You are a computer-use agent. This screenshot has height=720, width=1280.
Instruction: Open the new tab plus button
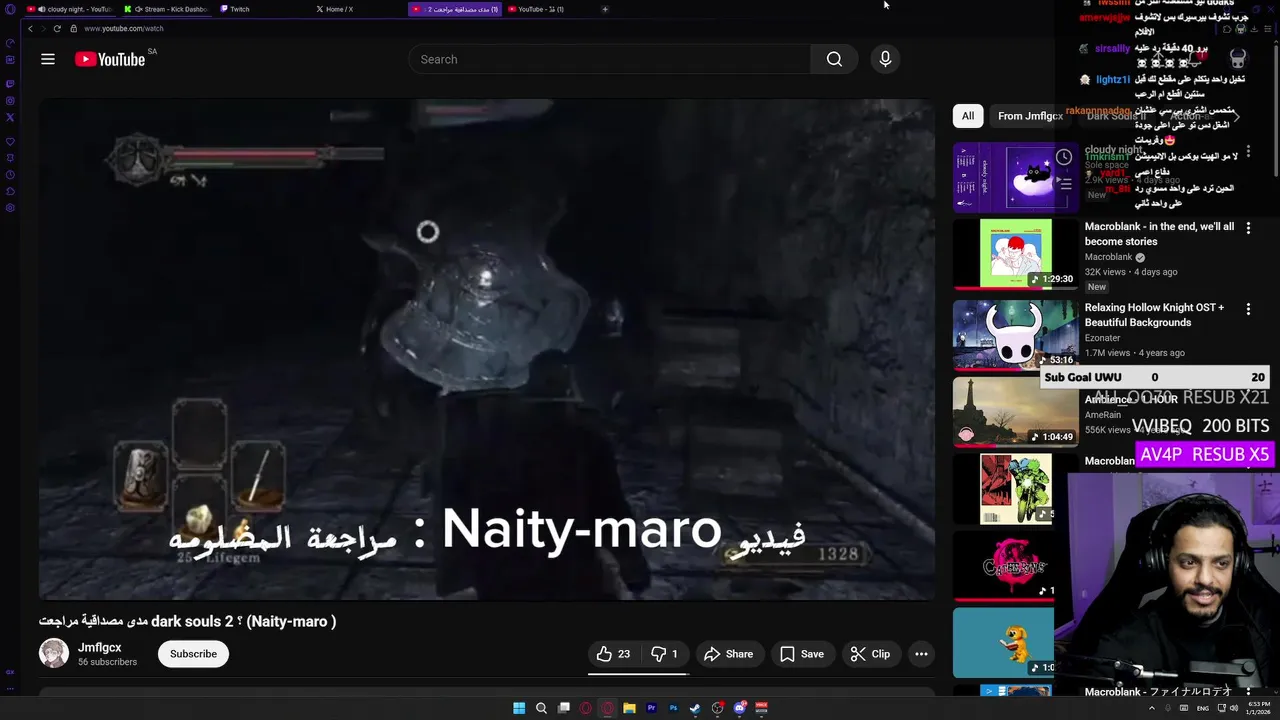[605, 9]
